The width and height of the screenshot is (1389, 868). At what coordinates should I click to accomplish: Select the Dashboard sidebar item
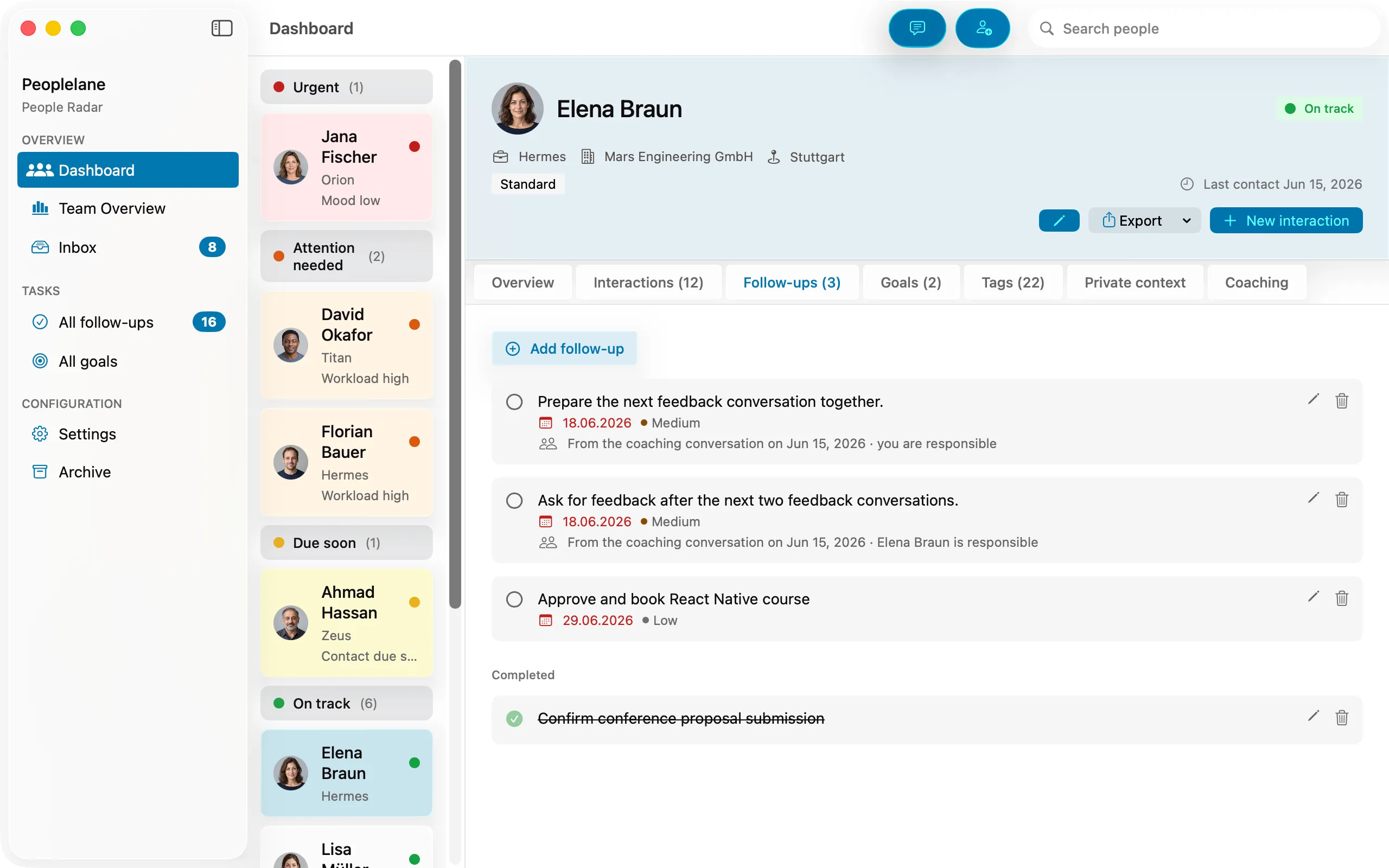coord(128,170)
